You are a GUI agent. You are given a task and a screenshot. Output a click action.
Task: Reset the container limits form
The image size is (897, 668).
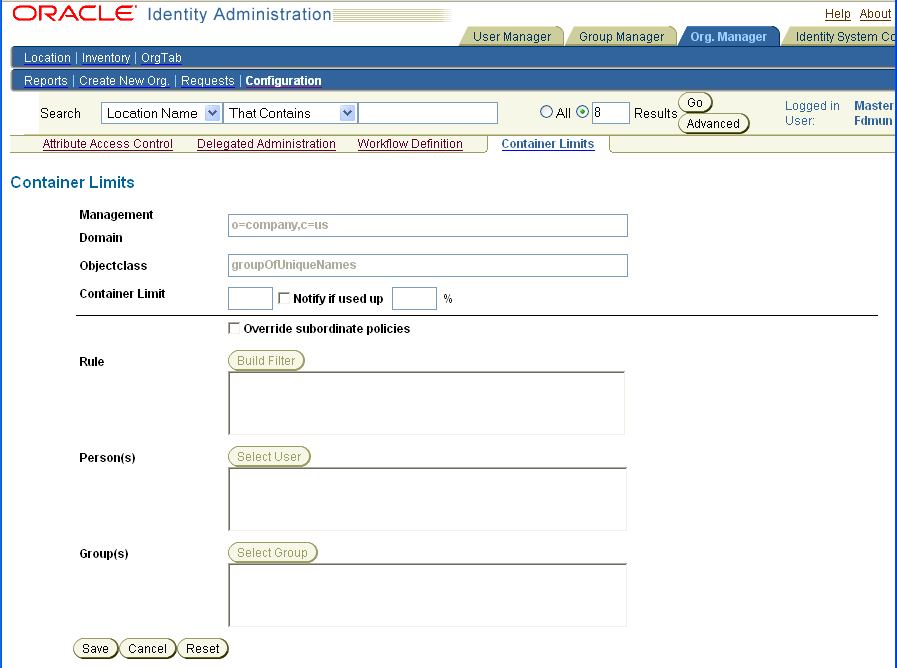click(203, 649)
